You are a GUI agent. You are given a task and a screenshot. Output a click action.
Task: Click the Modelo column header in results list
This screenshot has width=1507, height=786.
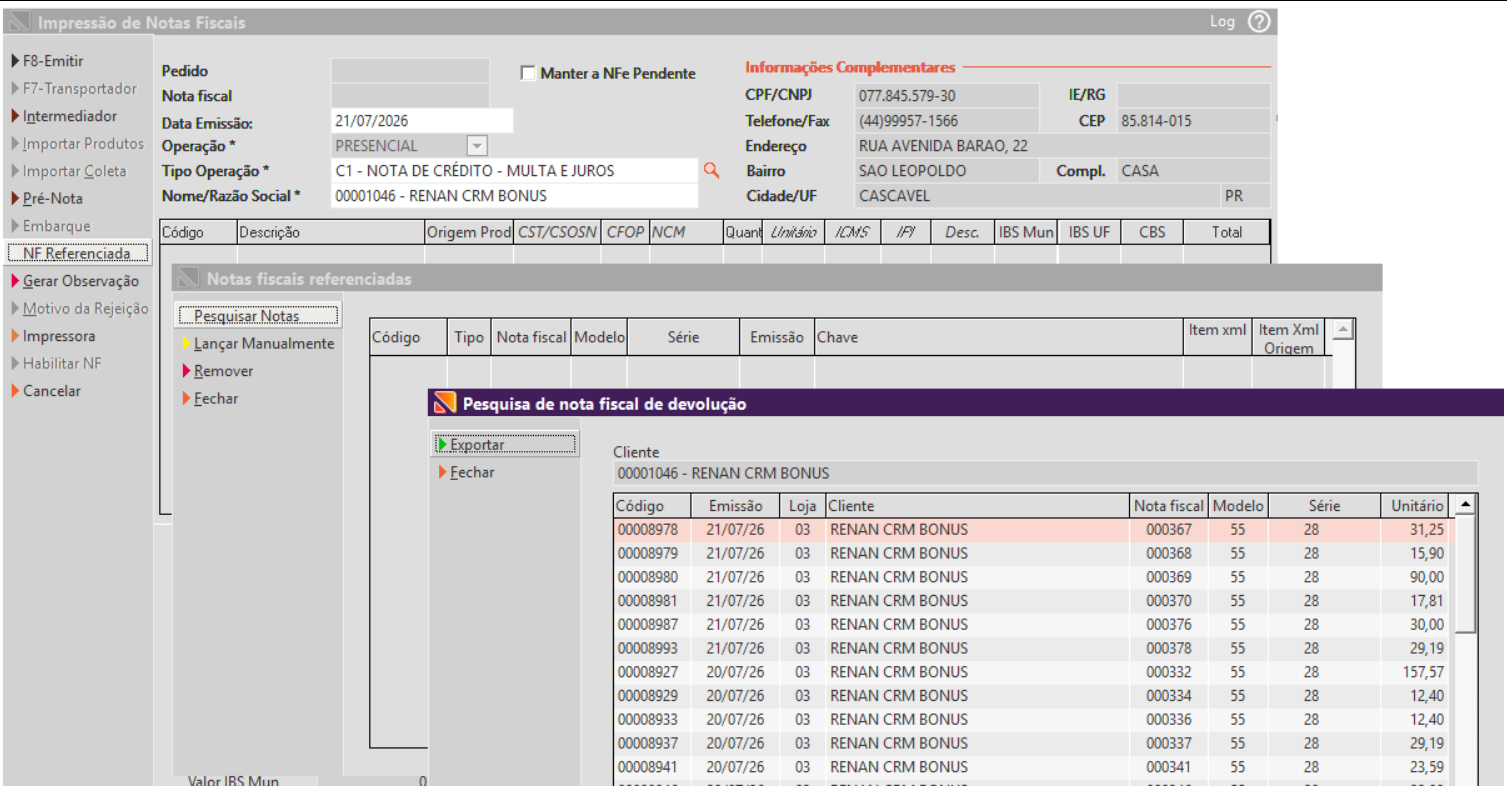1238,506
